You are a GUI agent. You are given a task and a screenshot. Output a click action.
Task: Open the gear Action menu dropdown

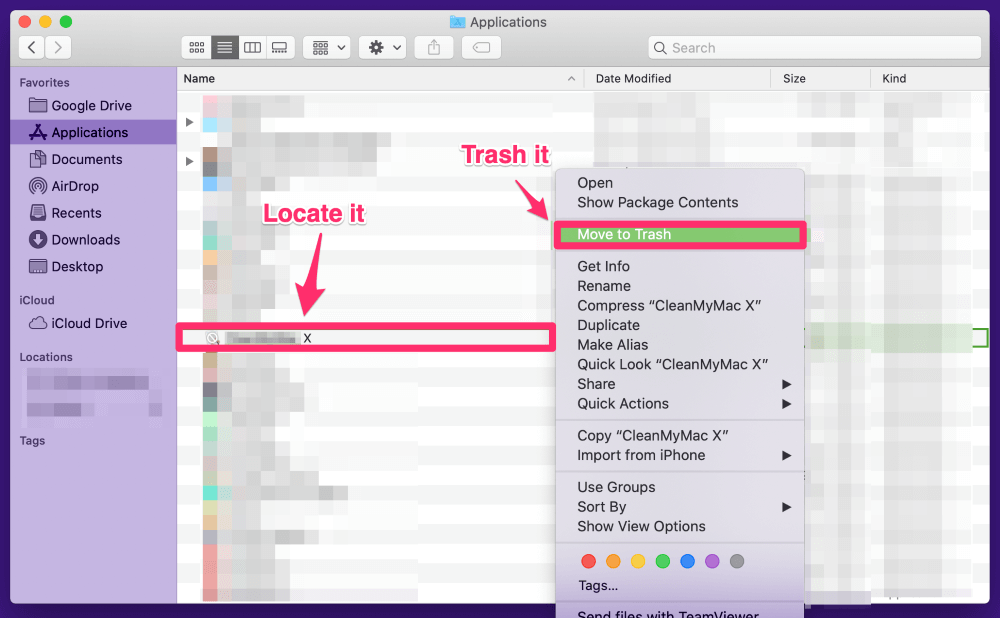pyautogui.click(x=383, y=47)
